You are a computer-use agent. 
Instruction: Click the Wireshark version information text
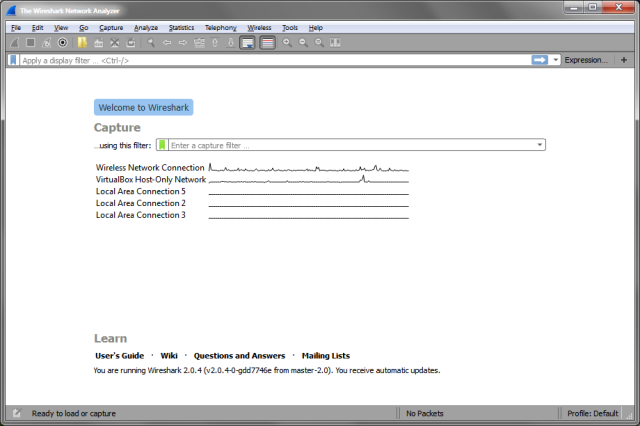click(267, 370)
